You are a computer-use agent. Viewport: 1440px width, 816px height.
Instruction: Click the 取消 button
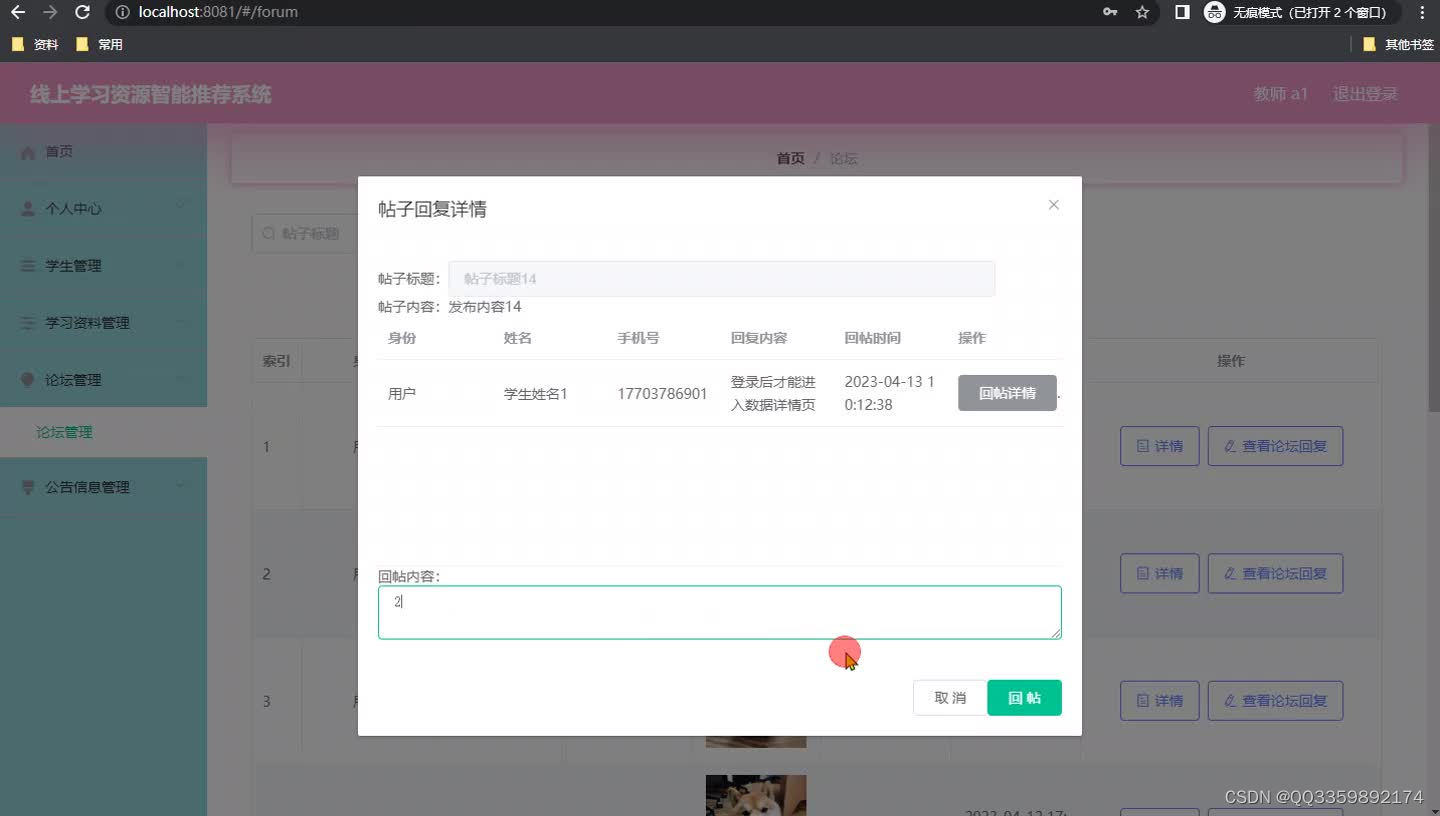point(950,698)
